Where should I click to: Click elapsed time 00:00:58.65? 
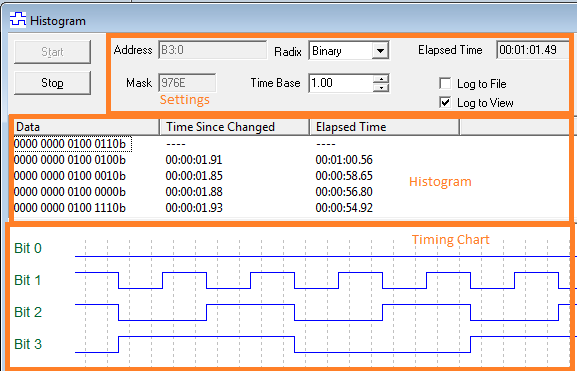[x=344, y=176]
